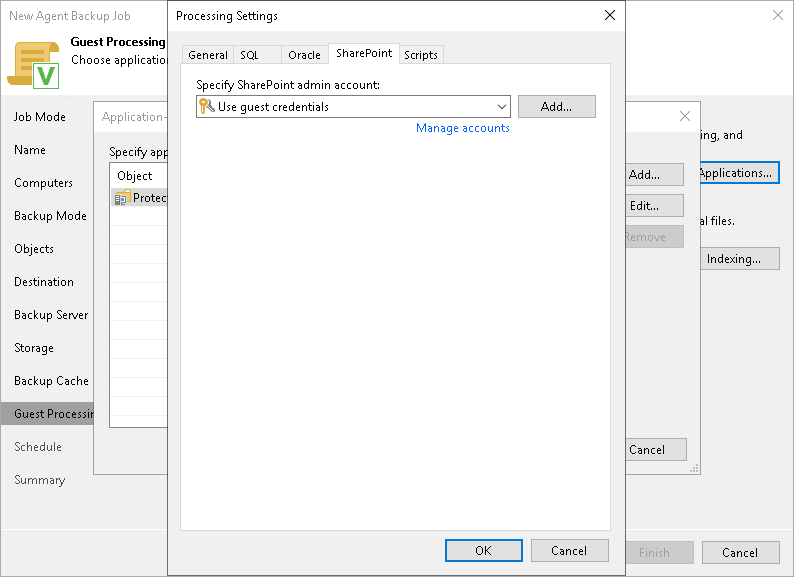
Task: Click the 'Specify SharePoint admin account:' label
Action: click(x=288, y=85)
